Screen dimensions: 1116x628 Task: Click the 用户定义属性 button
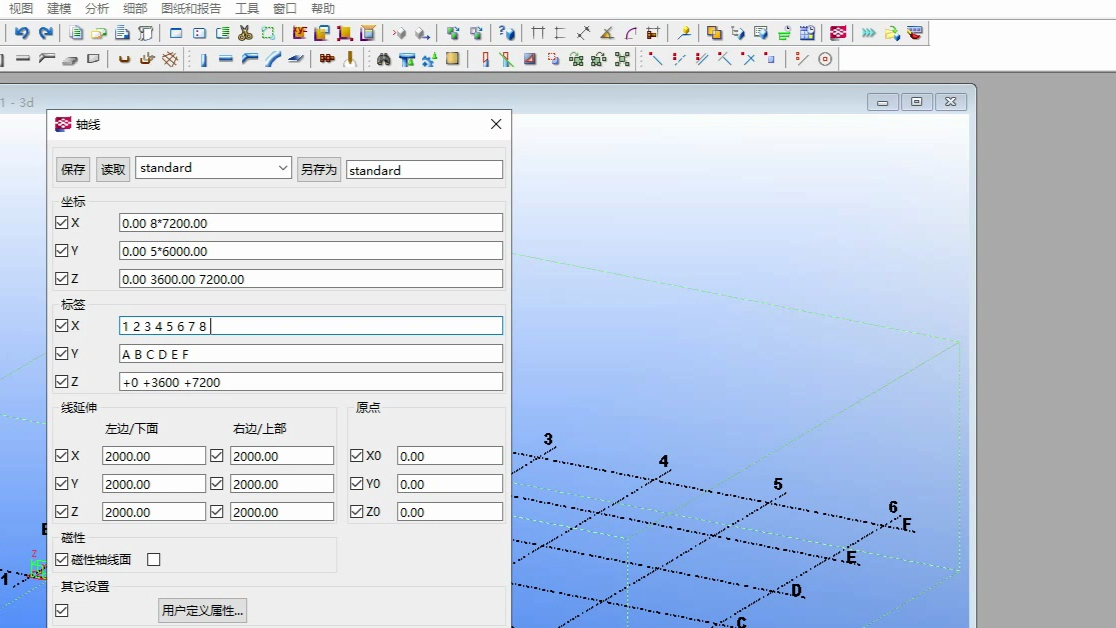[202, 610]
